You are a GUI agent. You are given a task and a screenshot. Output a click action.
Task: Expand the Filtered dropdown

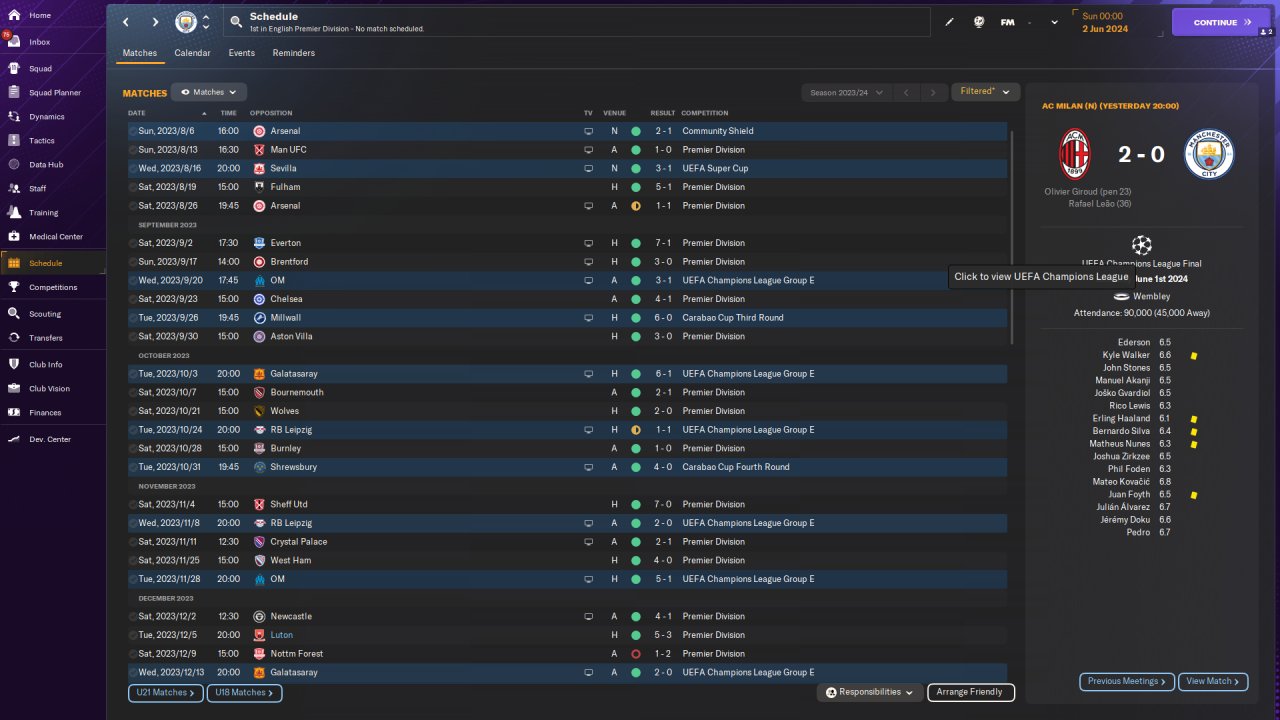(x=985, y=92)
